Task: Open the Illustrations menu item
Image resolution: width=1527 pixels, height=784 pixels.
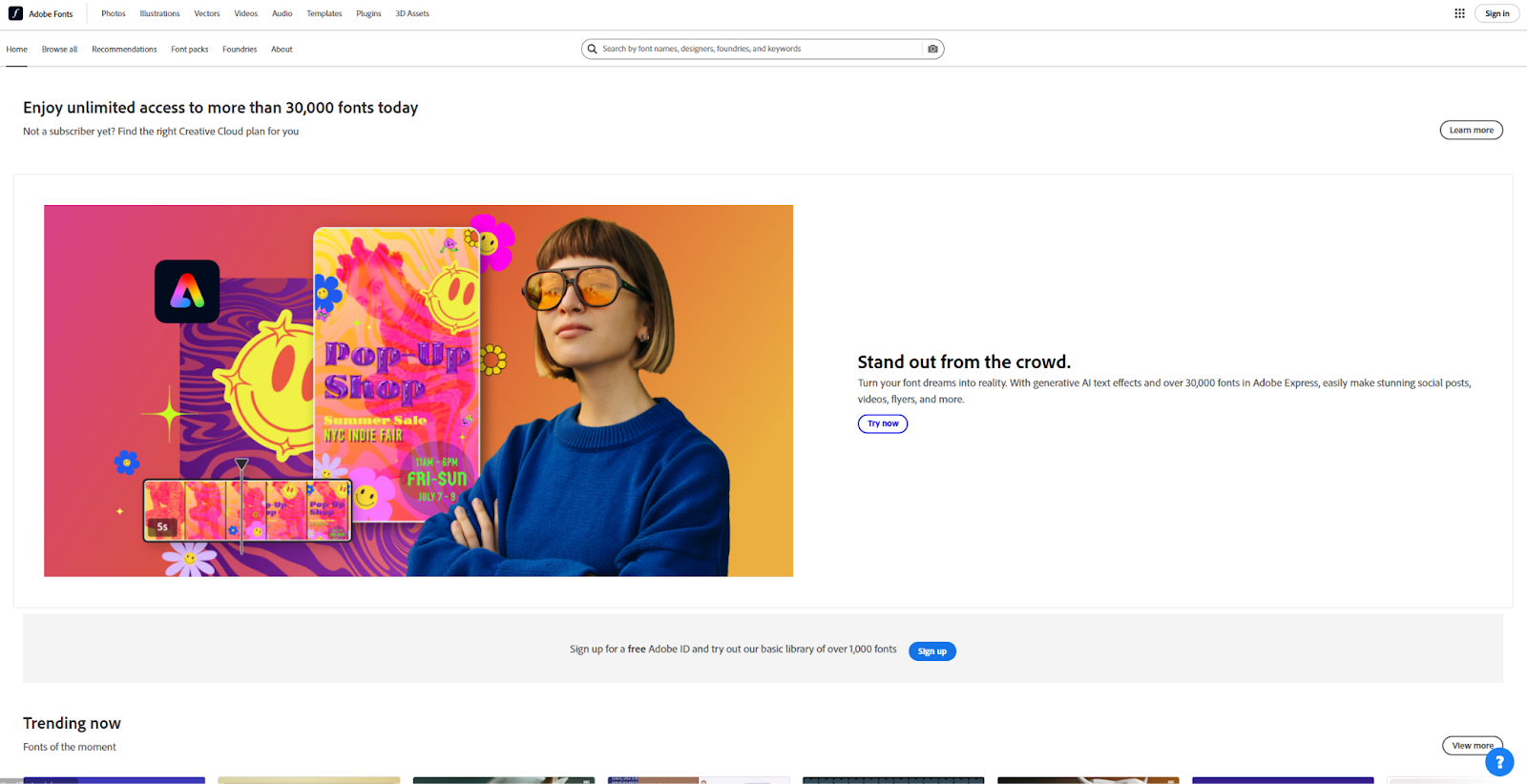Action: (159, 13)
